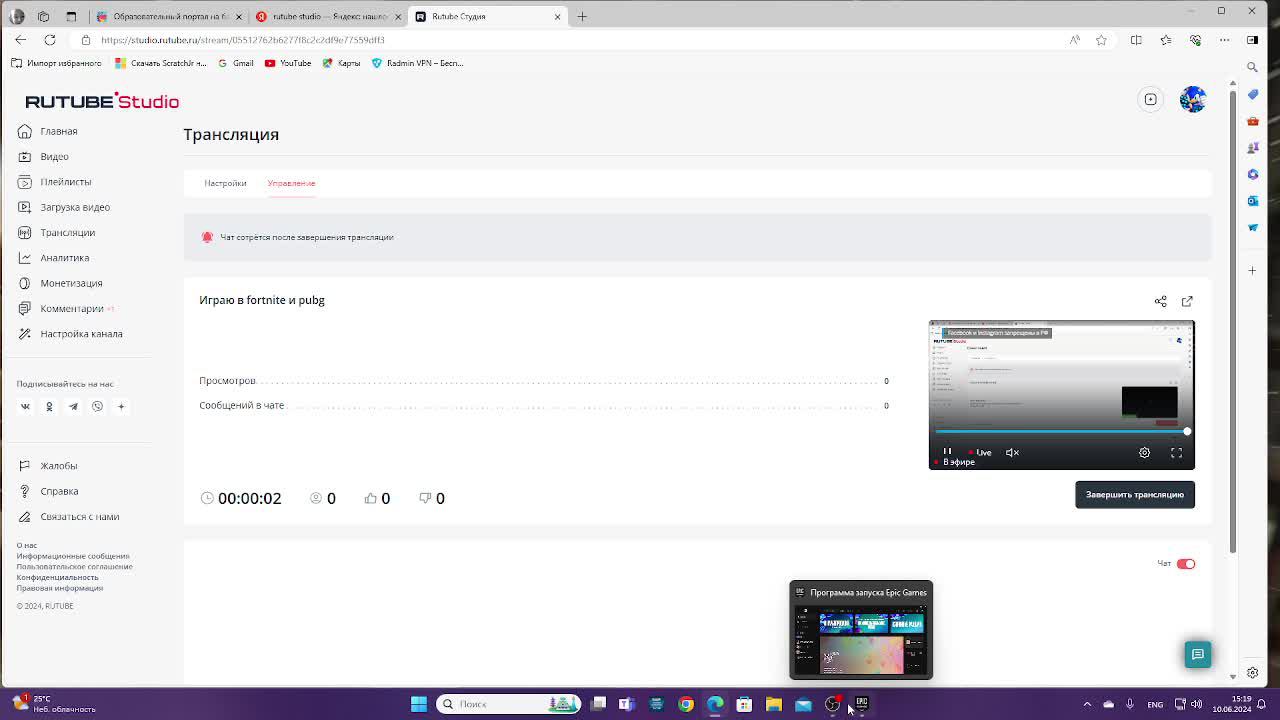The image size is (1280, 720).
Task: Open the plus icon under Подписывайтесь на нас
Action: point(121,407)
